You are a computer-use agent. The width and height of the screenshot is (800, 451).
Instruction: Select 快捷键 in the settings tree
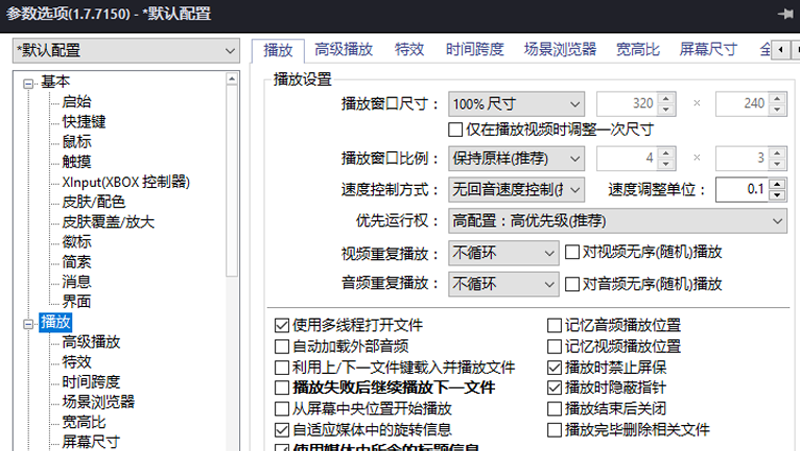[x=83, y=122]
